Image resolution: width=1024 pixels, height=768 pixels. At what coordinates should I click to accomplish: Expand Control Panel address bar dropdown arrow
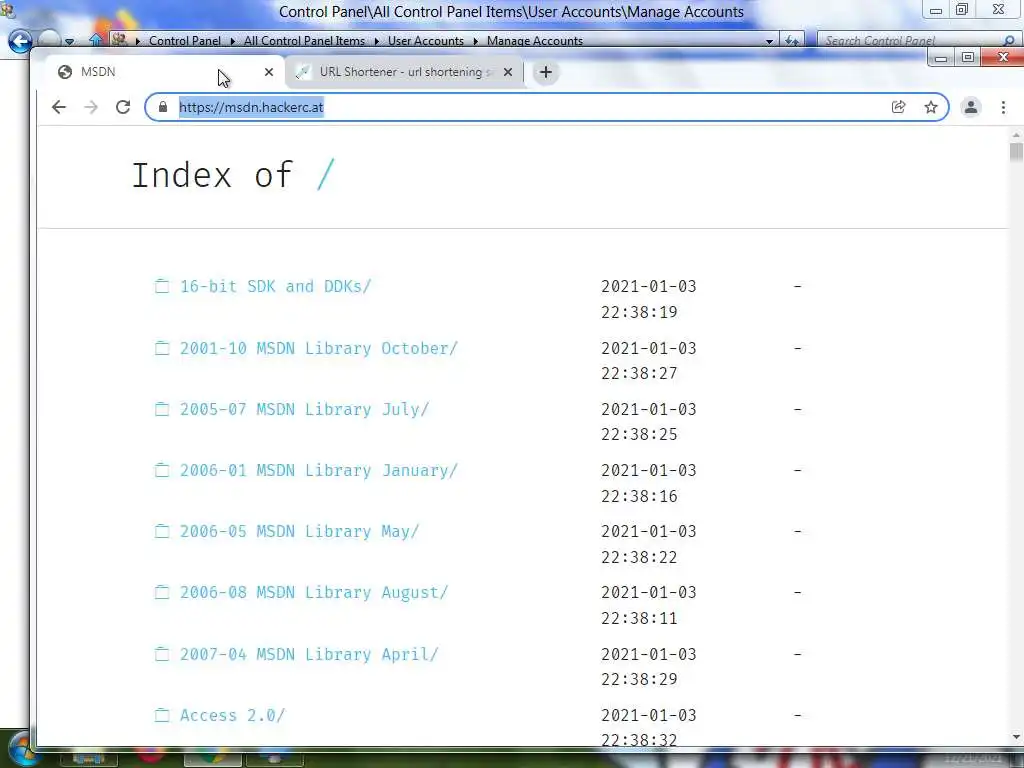[769, 40]
